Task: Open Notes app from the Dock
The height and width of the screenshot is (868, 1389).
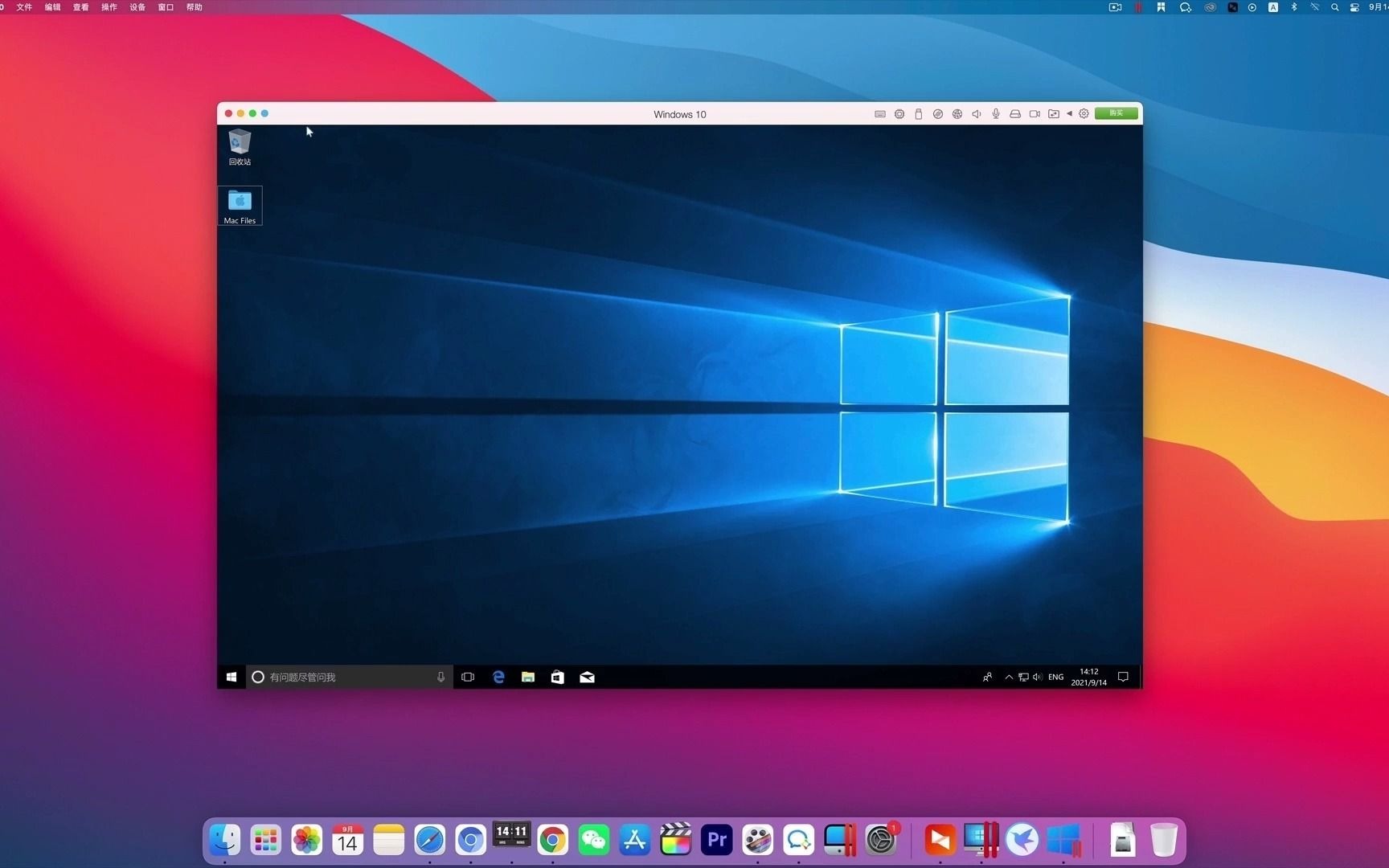Action: pos(389,840)
